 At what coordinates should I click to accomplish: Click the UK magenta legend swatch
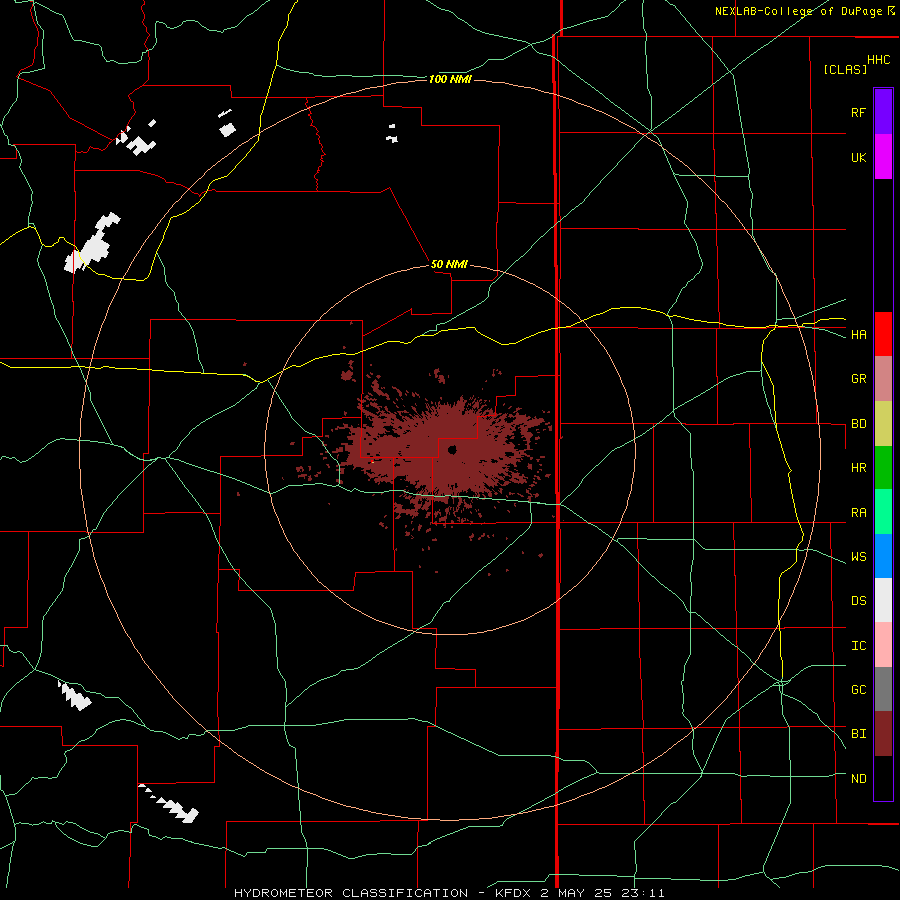click(x=883, y=157)
